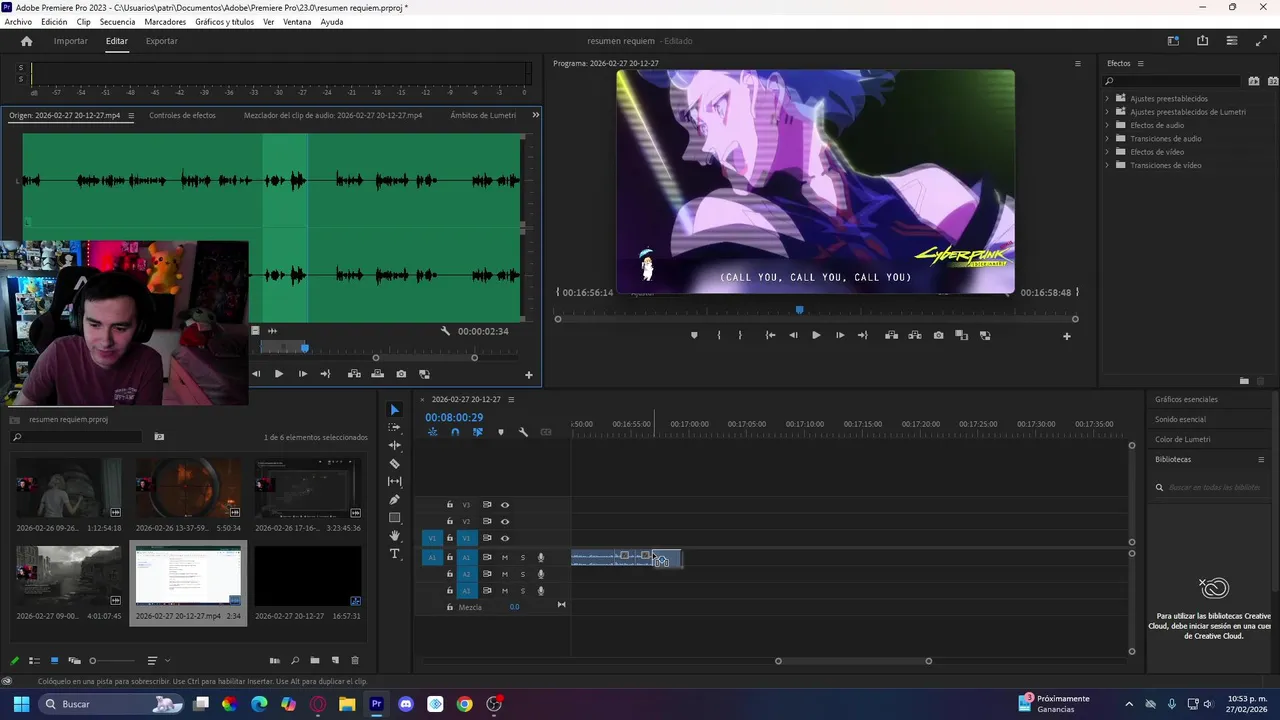This screenshot has width=1280, height=720.
Task: Open the Quick Export share icon
Action: (1202, 41)
